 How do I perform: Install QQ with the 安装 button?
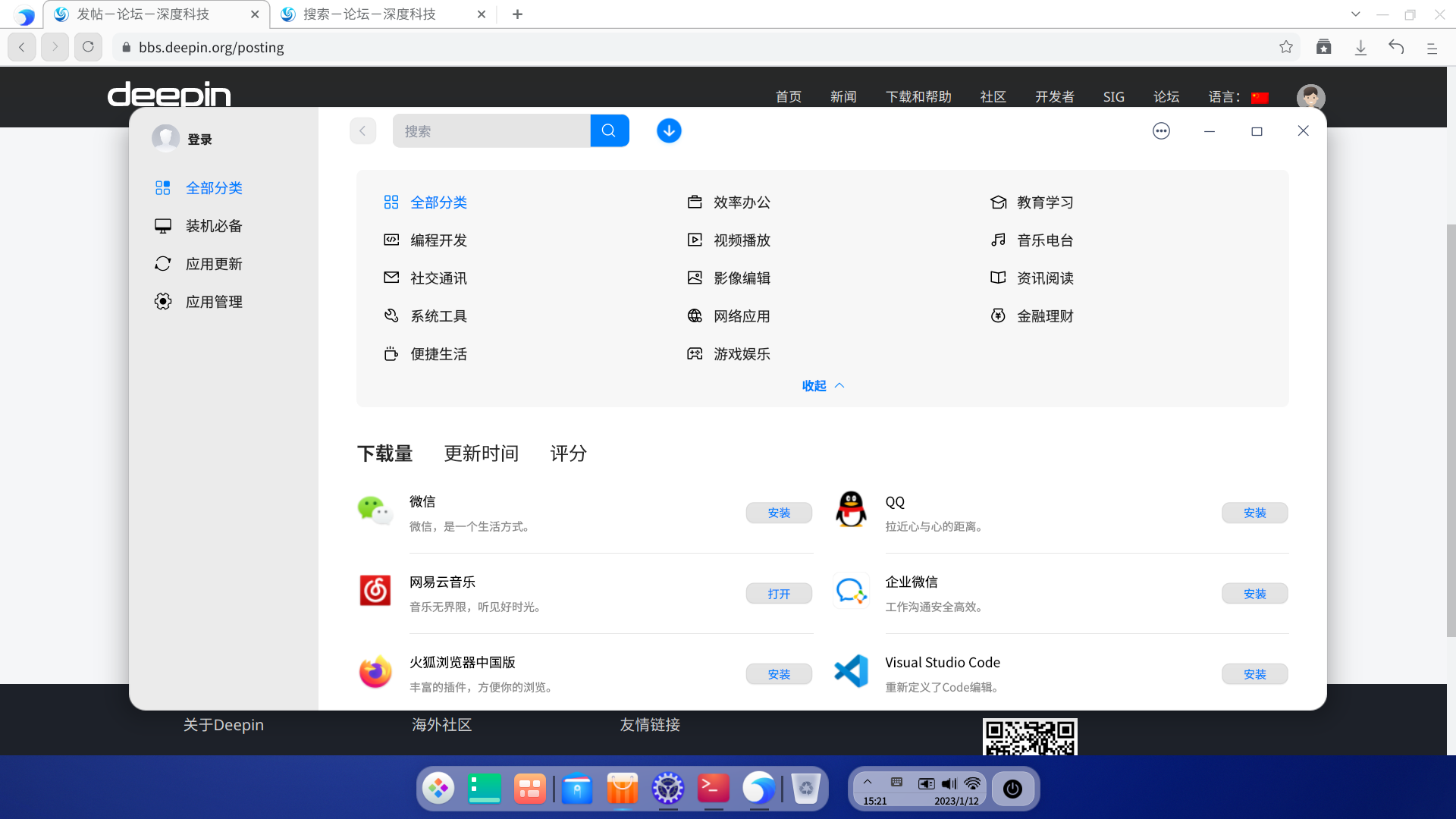point(1254,513)
